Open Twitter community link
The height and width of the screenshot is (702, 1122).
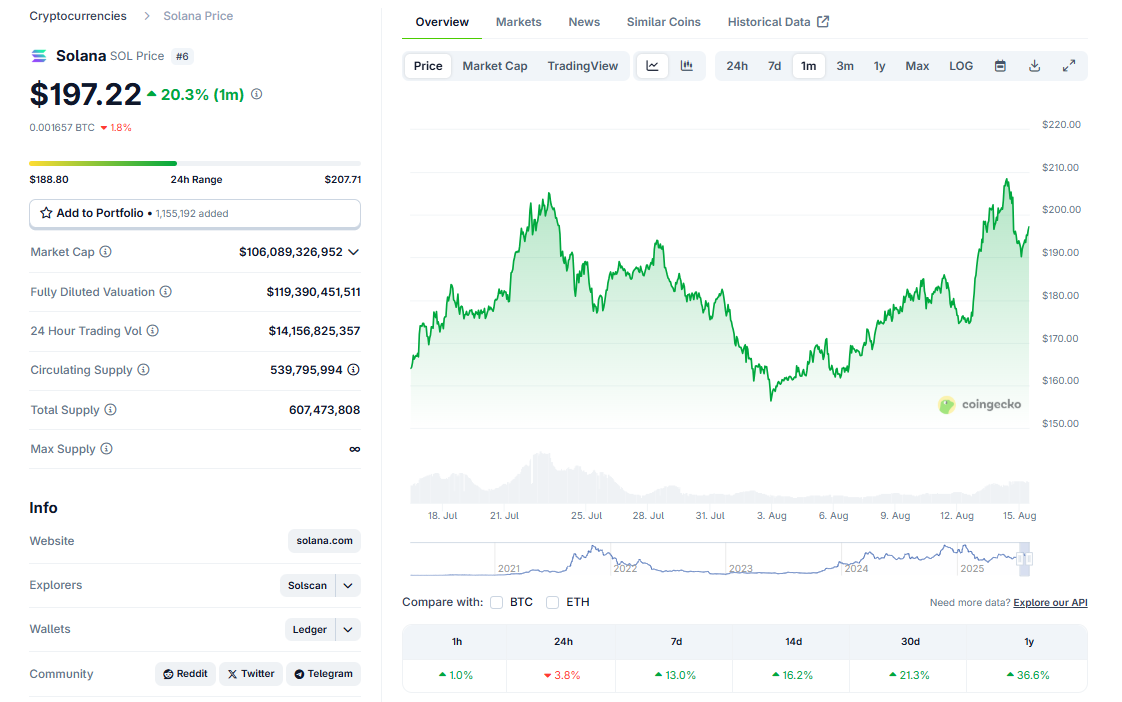[251, 674]
